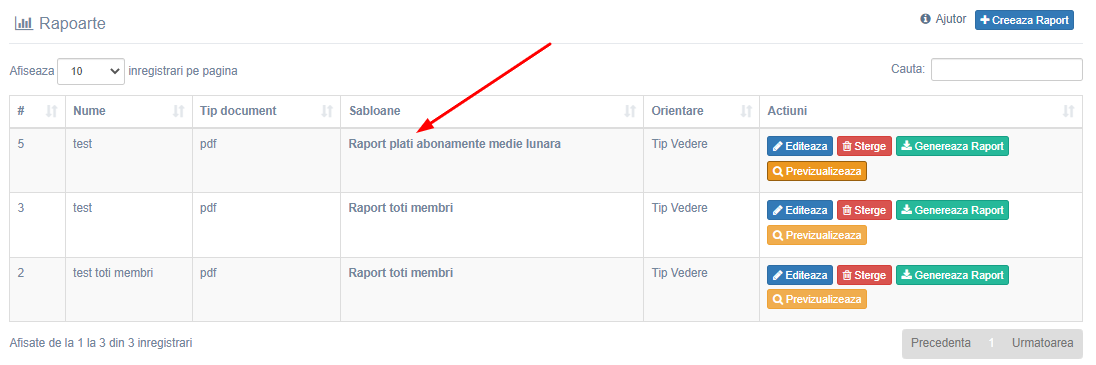The width and height of the screenshot is (1096, 365).
Task: Open the records per page dropdown
Action: click(91, 71)
